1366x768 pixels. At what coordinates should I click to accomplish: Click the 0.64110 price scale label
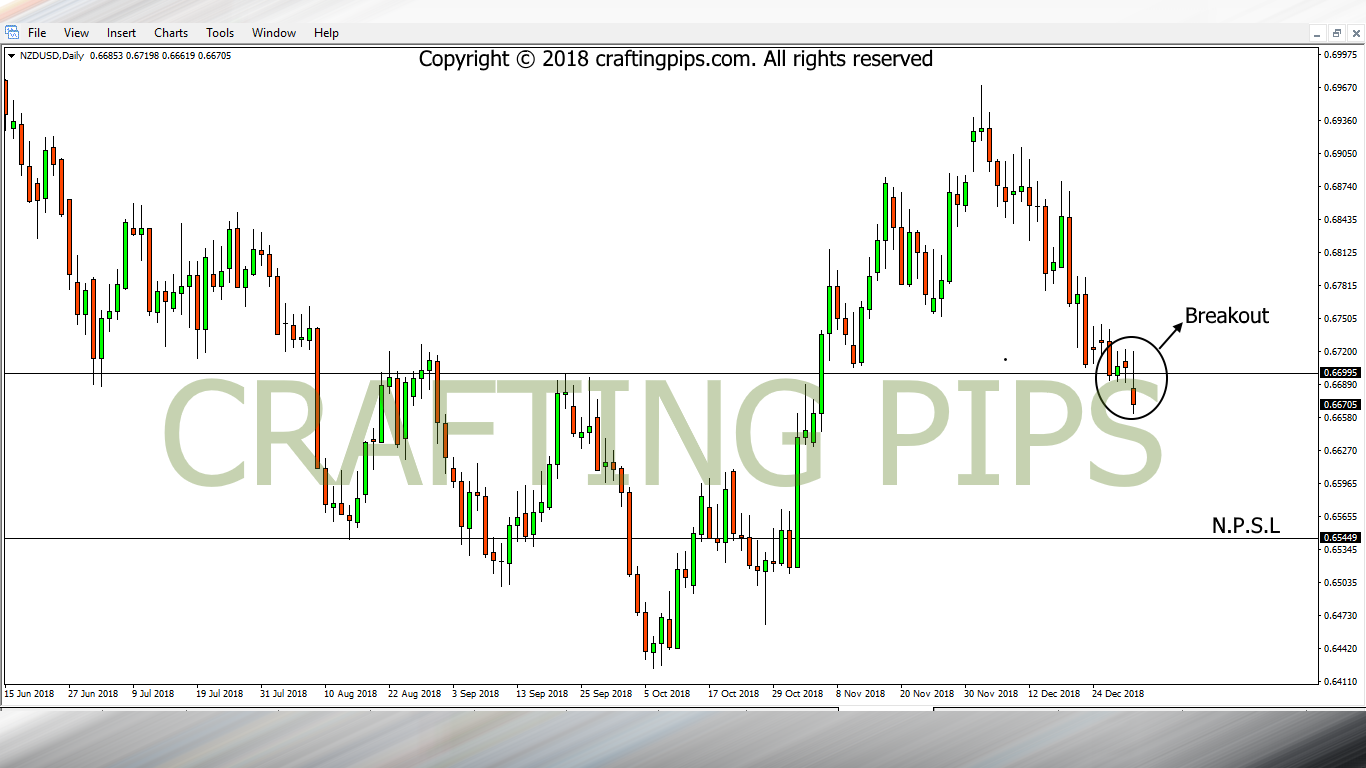pyautogui.click(x=1339, y=682)
